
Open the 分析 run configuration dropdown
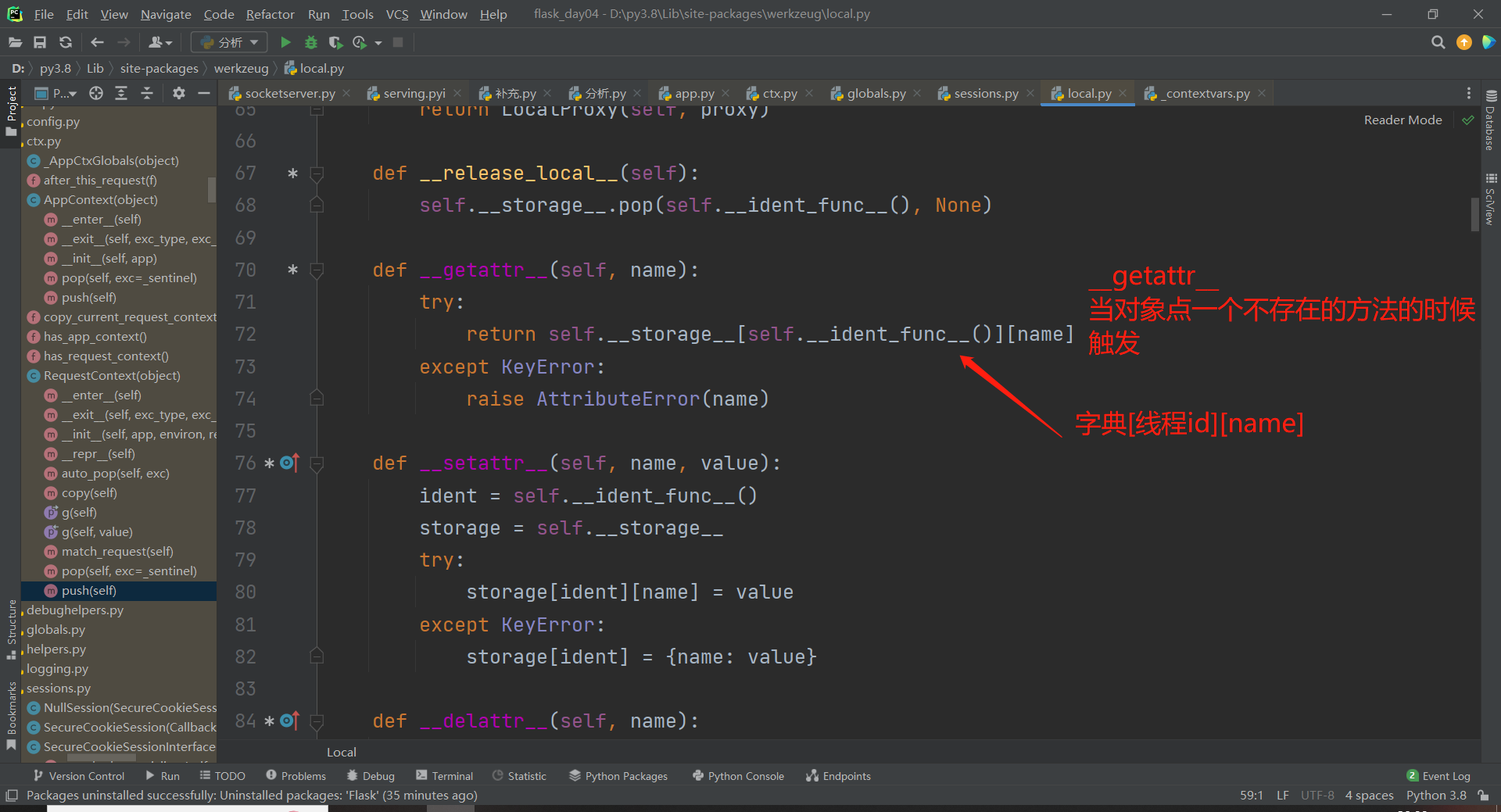click(x=229, y=42)
